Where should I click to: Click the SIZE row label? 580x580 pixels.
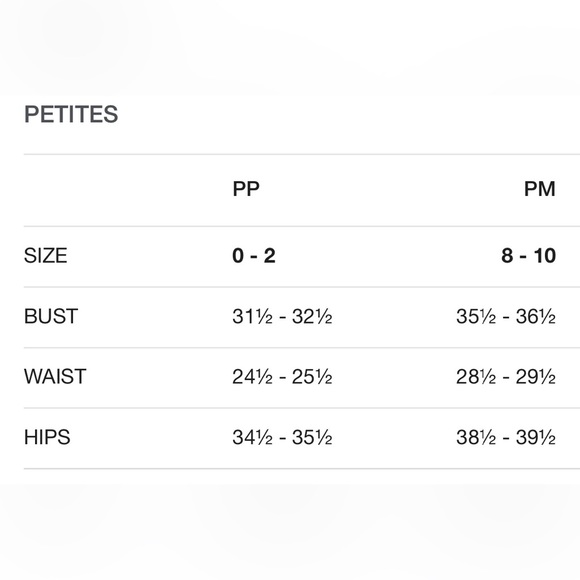pyautogui.click(x=45, y=256)
